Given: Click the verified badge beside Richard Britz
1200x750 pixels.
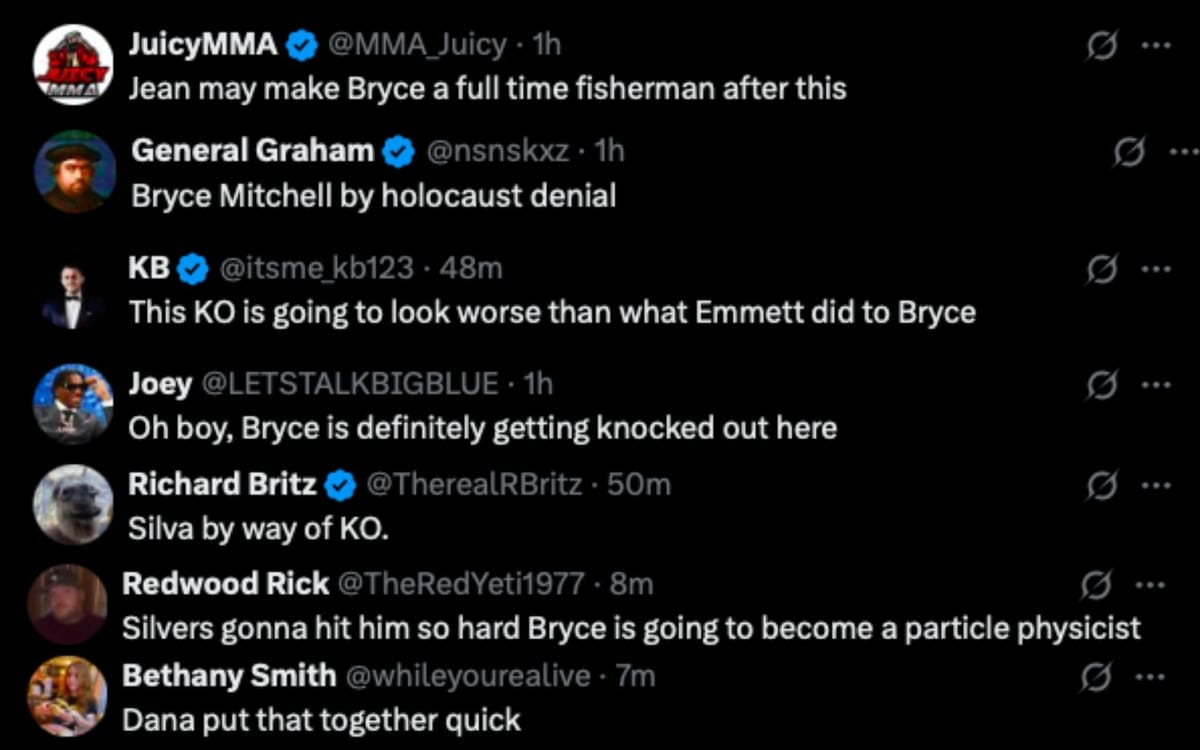Looking at the screenshot, I should click(341, 484).
